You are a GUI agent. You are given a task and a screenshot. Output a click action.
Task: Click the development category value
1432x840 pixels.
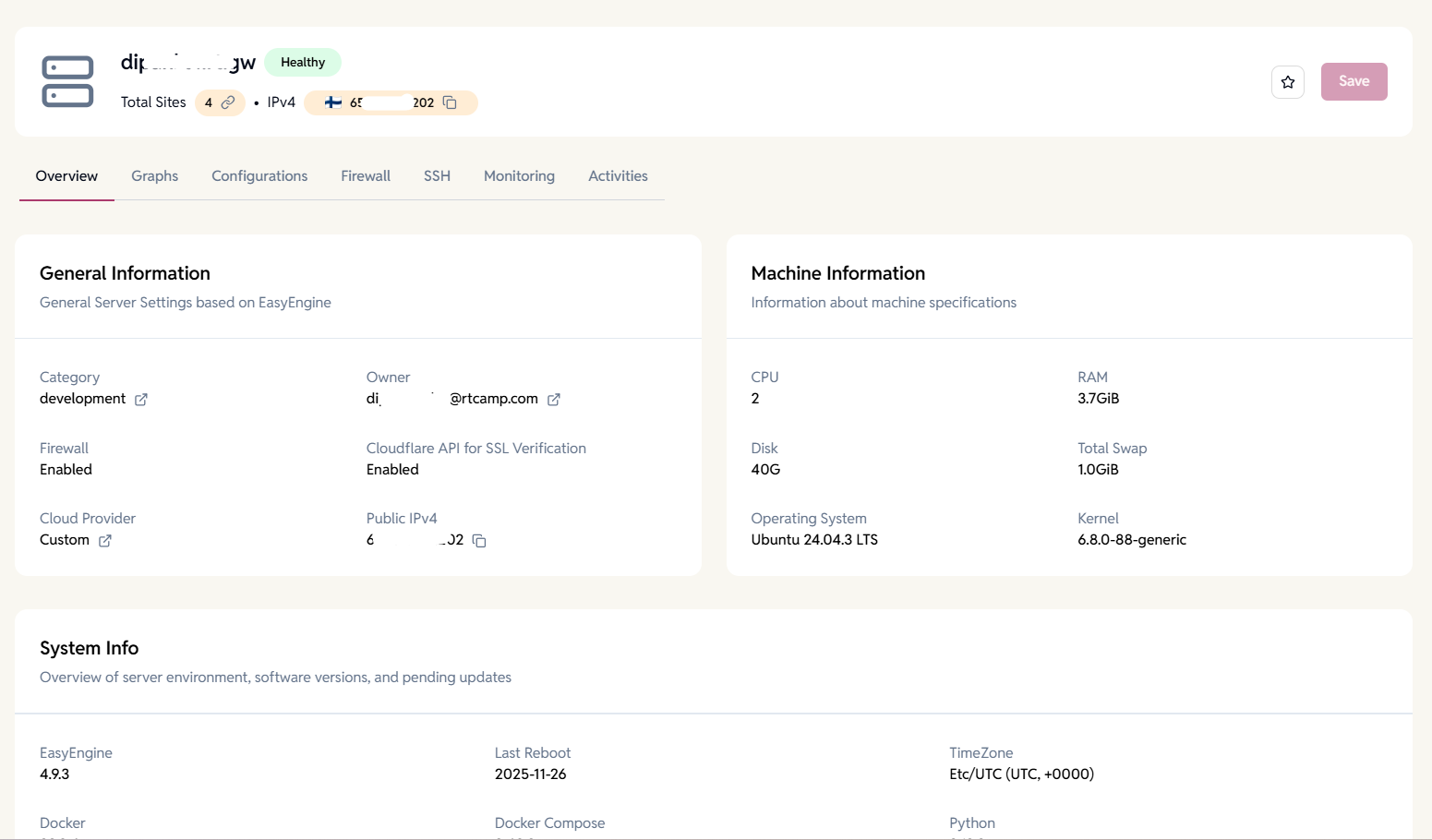(82, 399)
